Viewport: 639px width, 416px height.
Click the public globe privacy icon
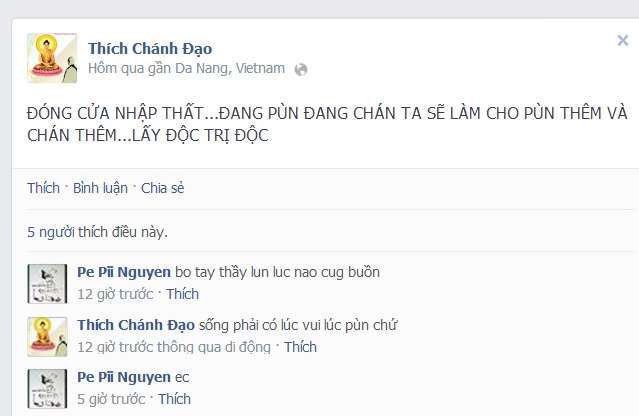tap(301, 70)
